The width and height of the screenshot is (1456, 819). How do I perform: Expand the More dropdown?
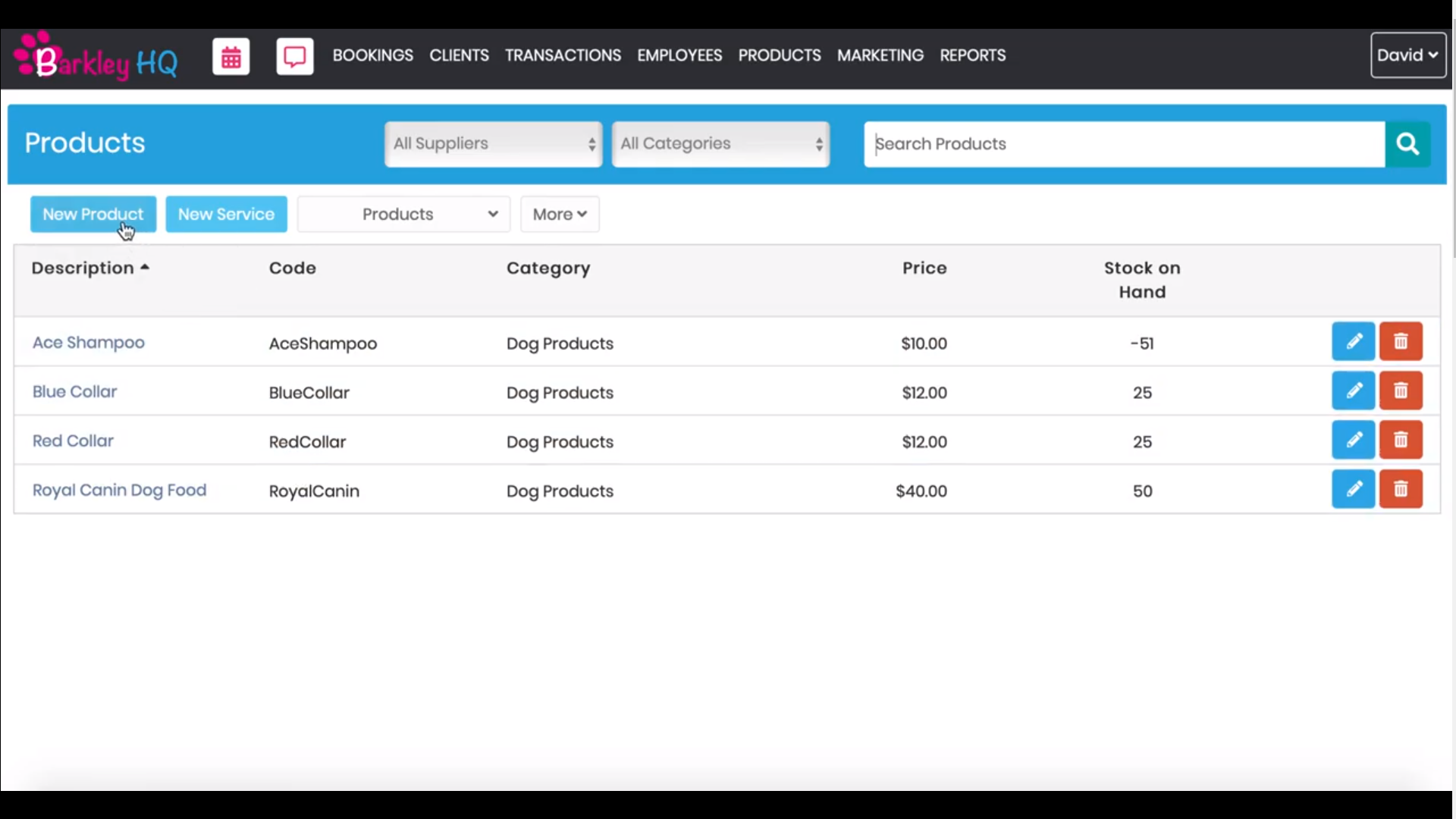tap(560, 214)
